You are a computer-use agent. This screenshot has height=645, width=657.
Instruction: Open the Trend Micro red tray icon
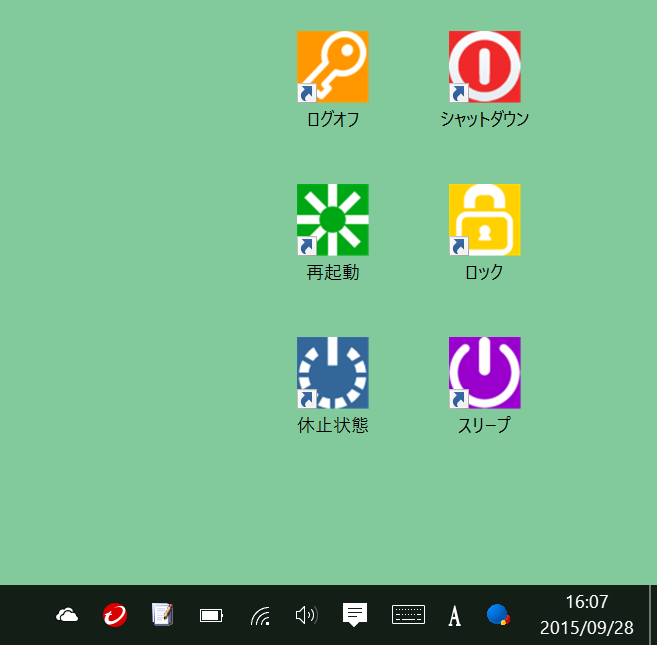[x=115, y=615]
